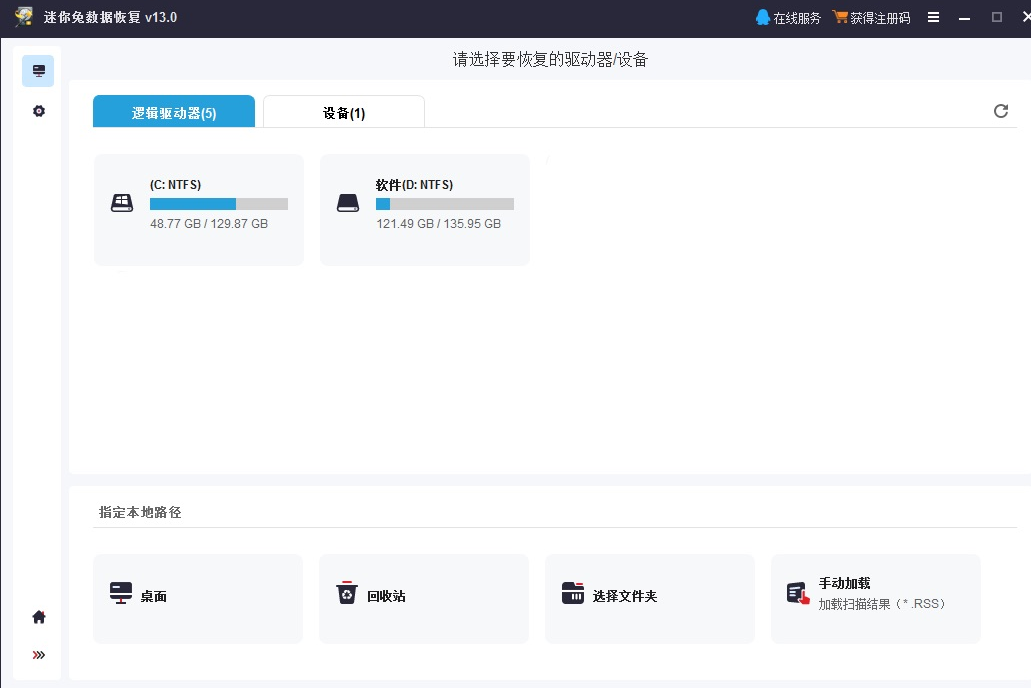Click 获得注册码 to get registration code
This screenshot has height=688, width=1031.
[x=871, y=18]
